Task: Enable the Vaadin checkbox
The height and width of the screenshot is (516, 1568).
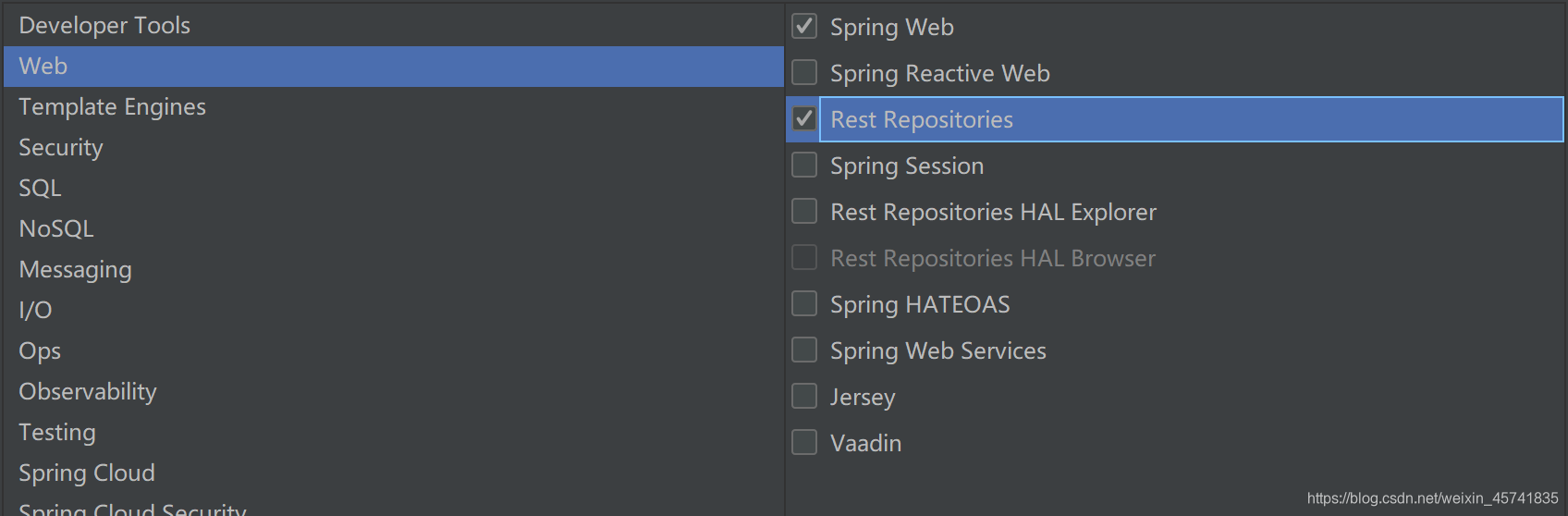Action: click(804, 442)
